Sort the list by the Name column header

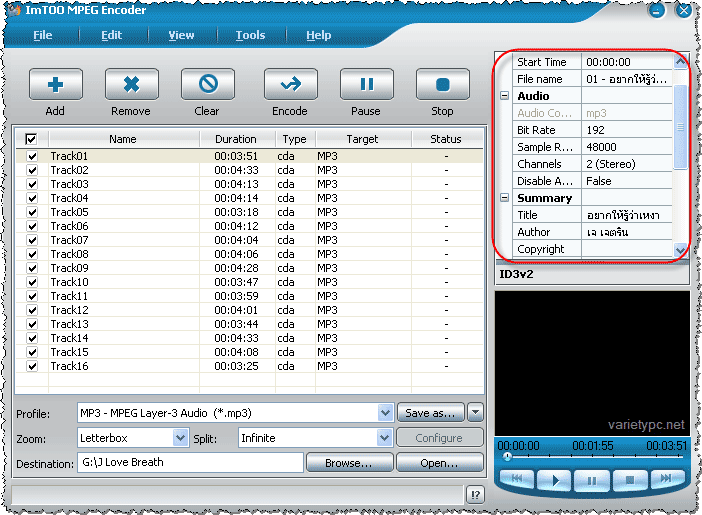coord(124,139)
